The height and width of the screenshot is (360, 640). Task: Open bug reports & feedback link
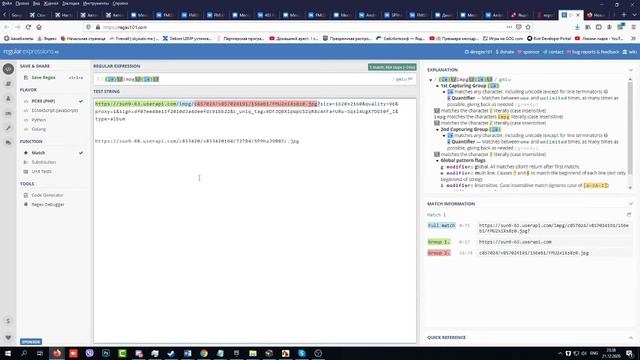click(593, 52)
